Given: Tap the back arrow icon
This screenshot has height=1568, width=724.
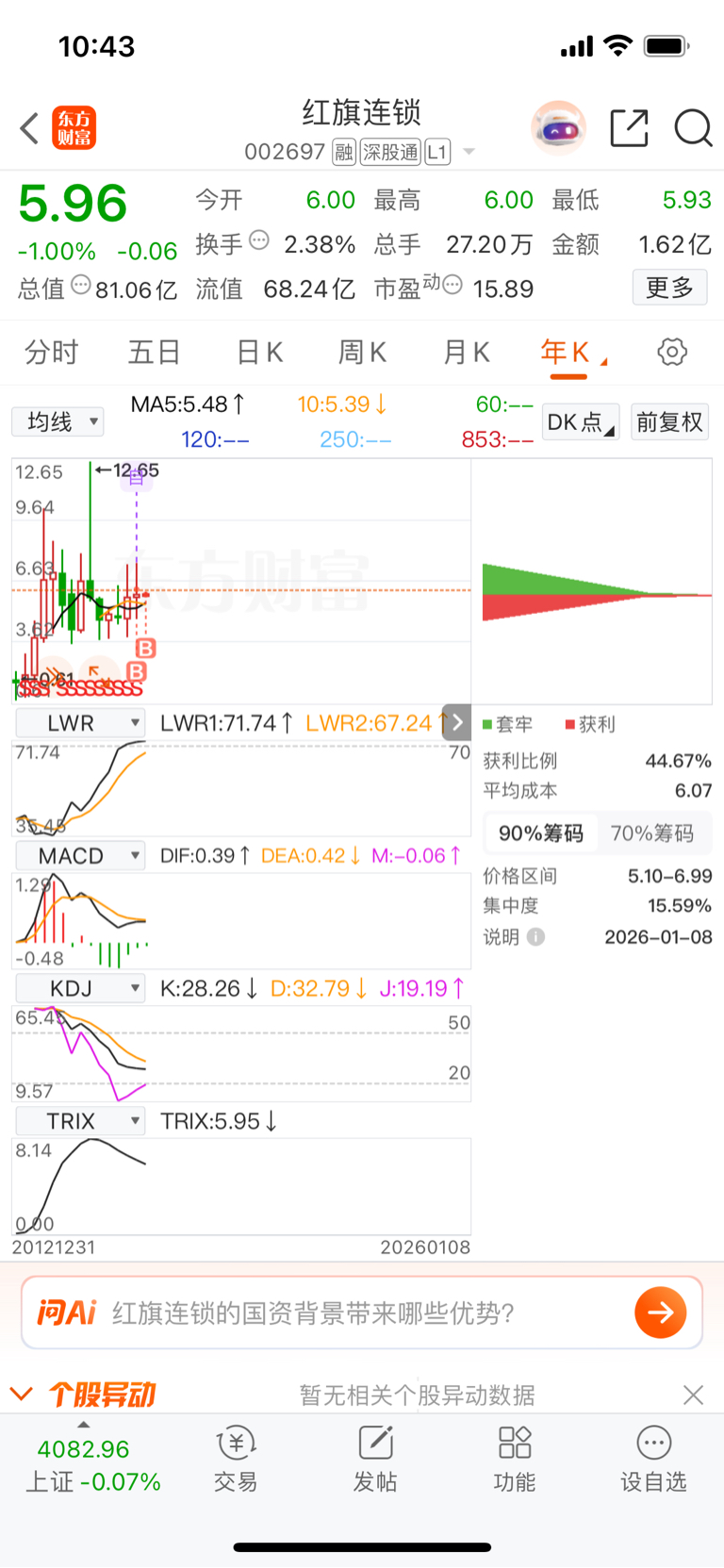Looking at the screenshot, I should (29, 128).
